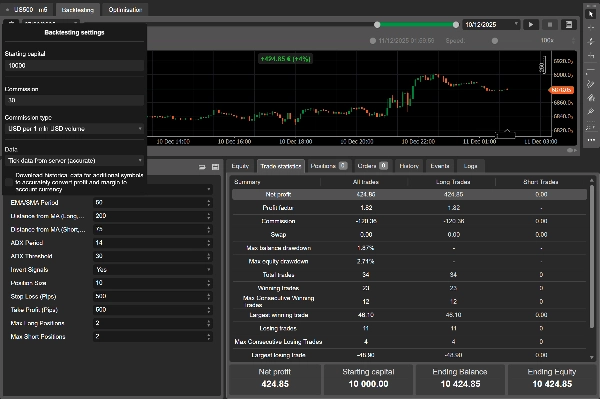Click the Short Trades column header
Image resolution: width=600 pixels, height=399 pixels.
tap(541, 182)
